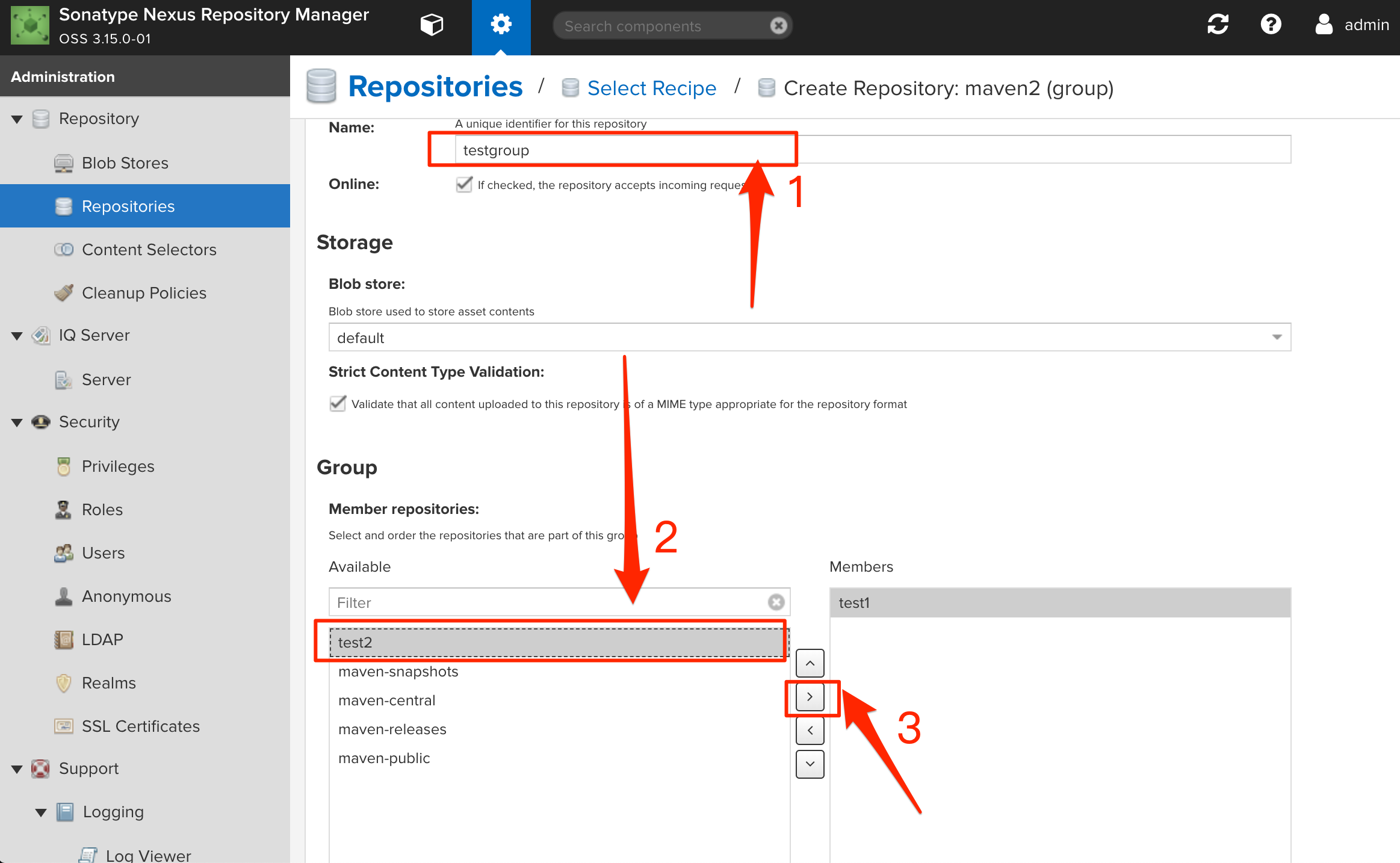This screenshot has height=863, width=1400.
Task: Click the LDAP book icon
Action: pyautogui.click(x=63, y=640)
